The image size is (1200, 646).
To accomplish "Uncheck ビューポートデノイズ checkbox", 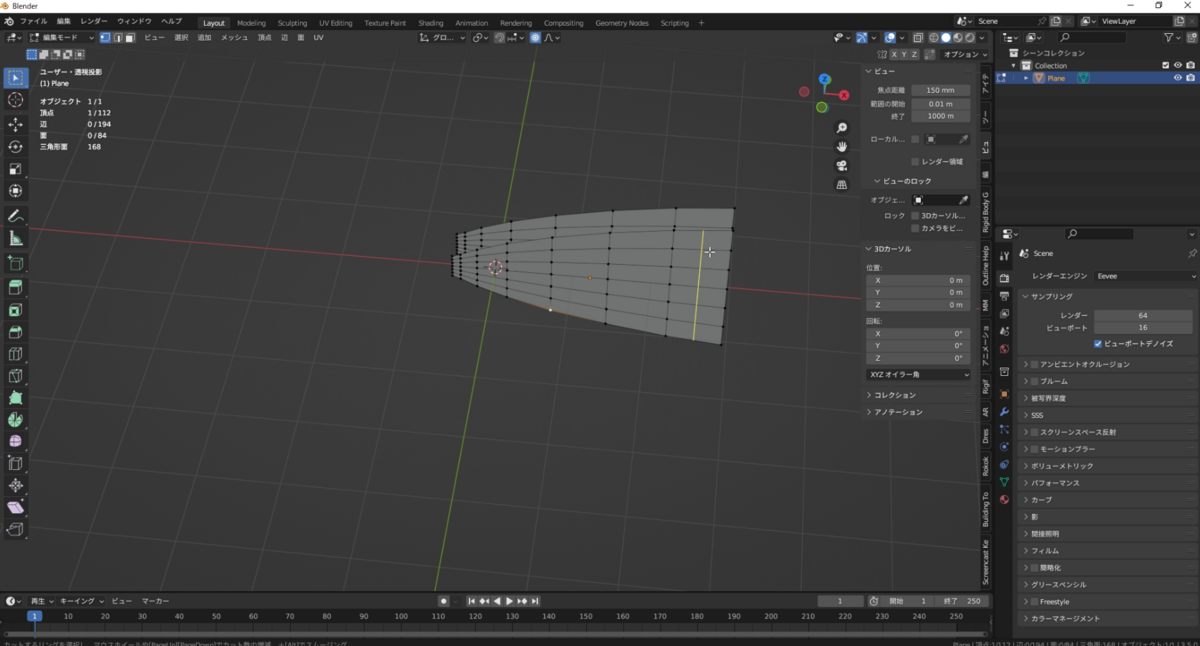I will (x=1098, y=343).
